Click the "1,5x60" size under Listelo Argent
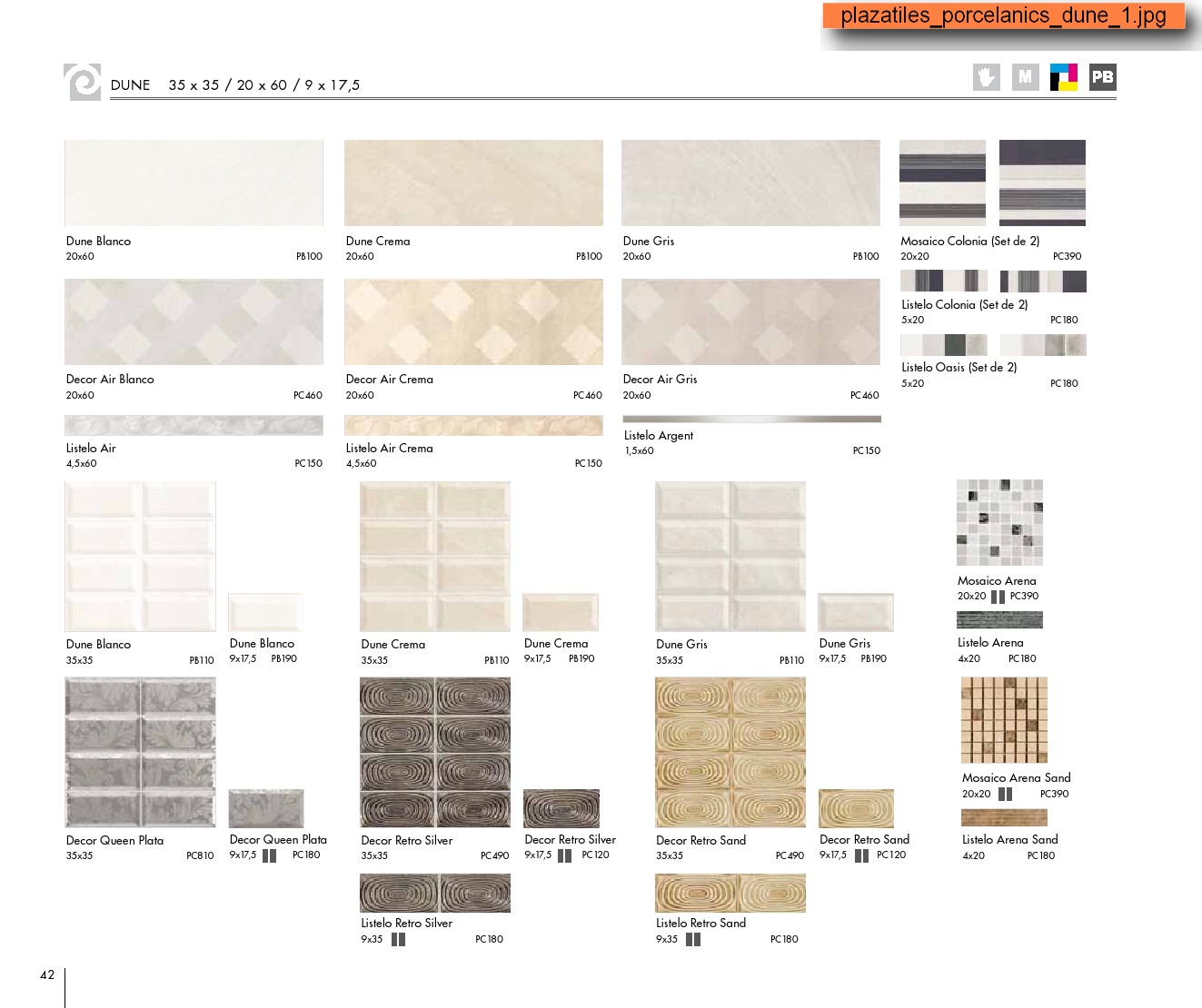1202x1008 pixels. point(640,451)
